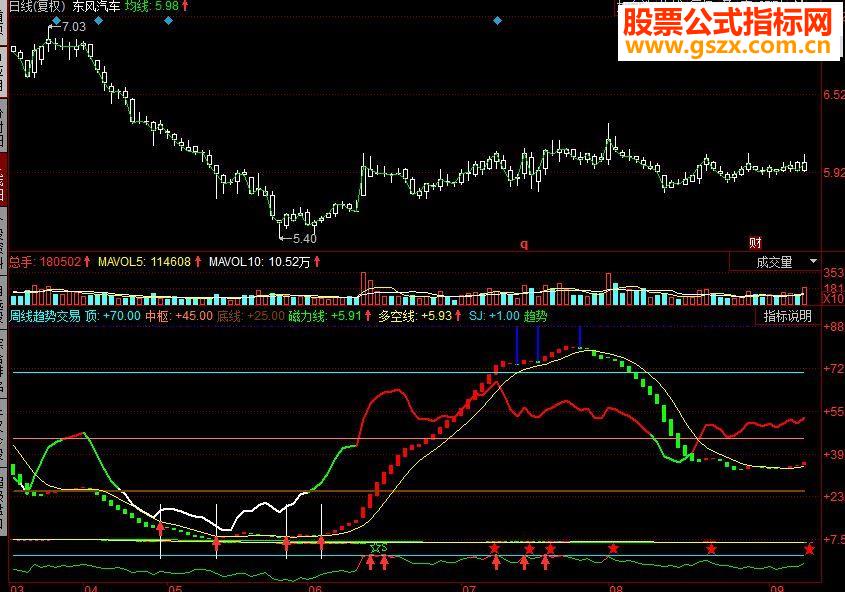Click the blue diamond marker above July candles
845x592 pixels.
(x=497, y=20)
